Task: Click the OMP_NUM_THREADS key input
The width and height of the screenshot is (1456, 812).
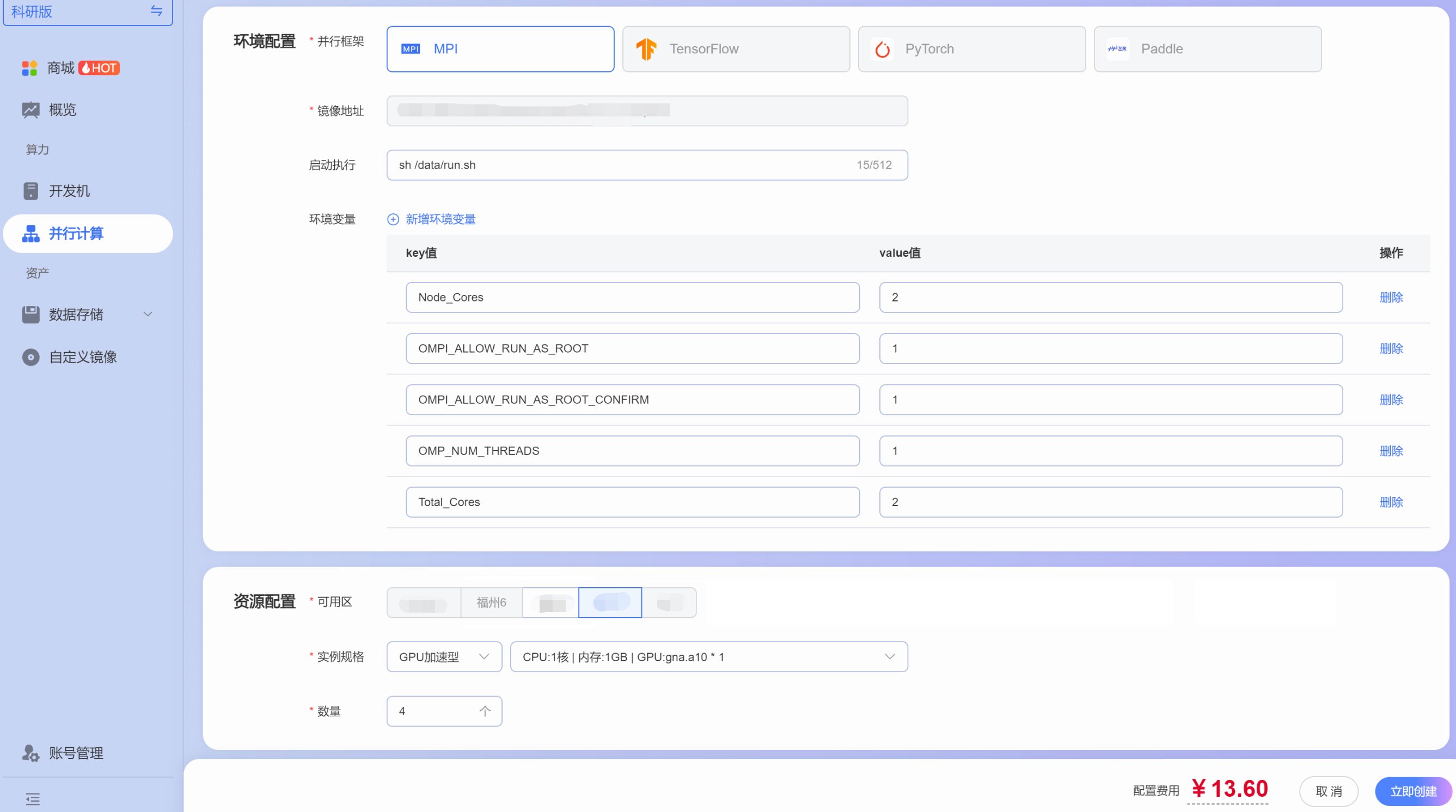Action: (633, 451)
